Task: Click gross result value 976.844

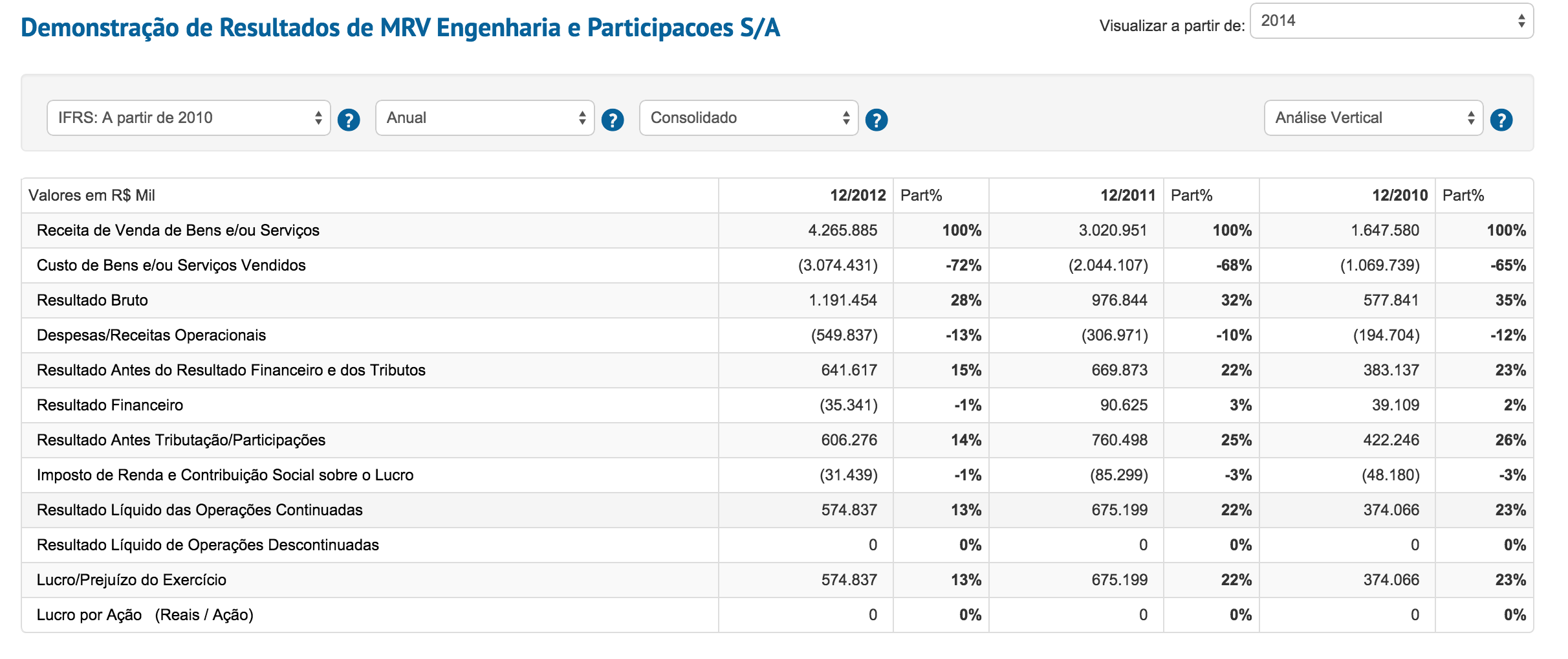Action: point(1119,300)
